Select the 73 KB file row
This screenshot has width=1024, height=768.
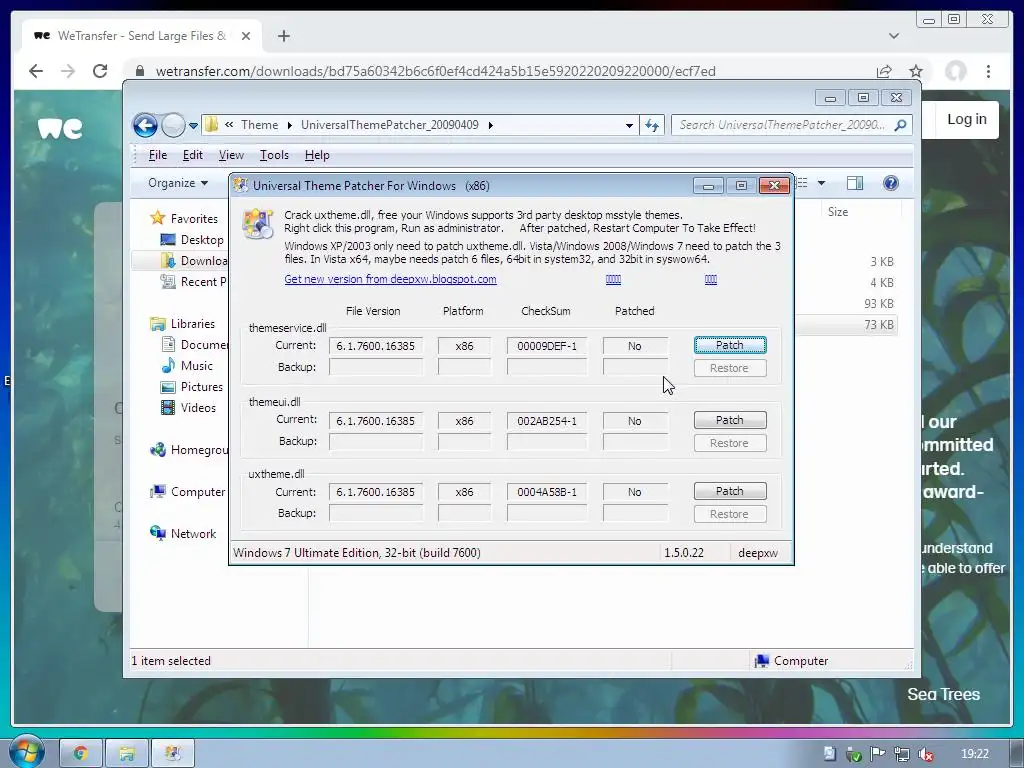846,325
